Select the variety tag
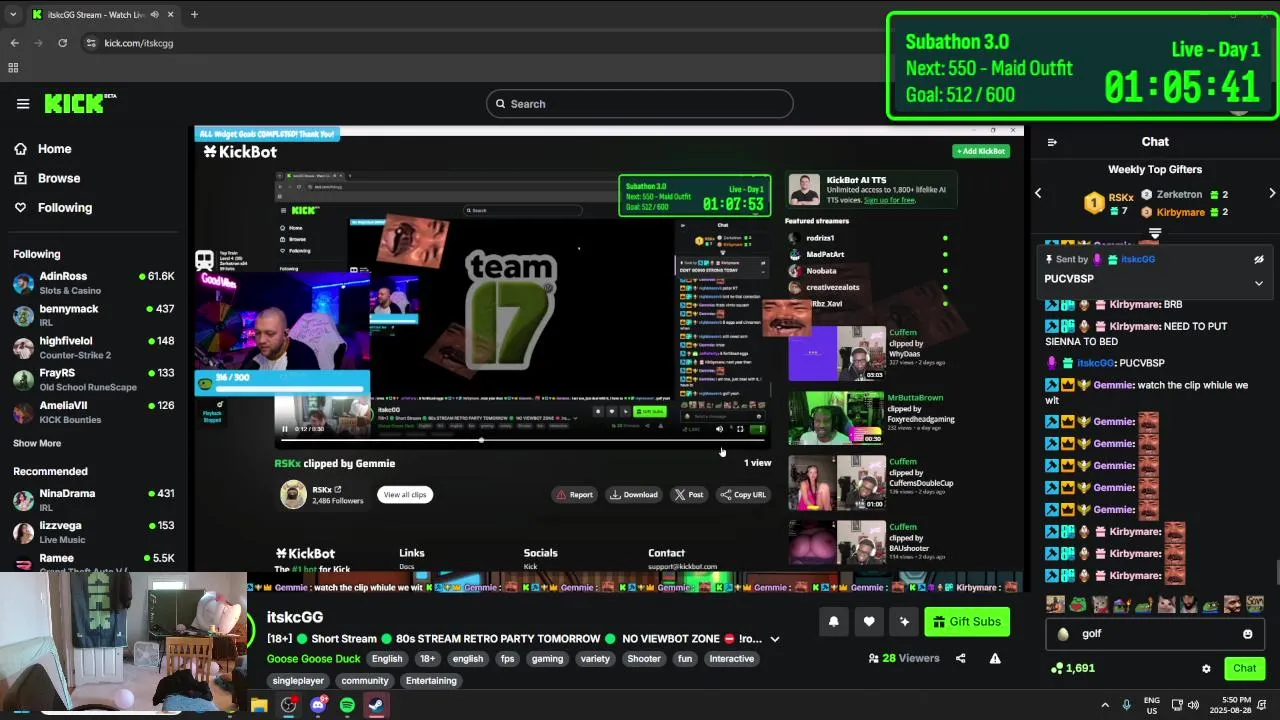Image resolution: width=1280 pixels, height=720 pixels. coord(595,659)
